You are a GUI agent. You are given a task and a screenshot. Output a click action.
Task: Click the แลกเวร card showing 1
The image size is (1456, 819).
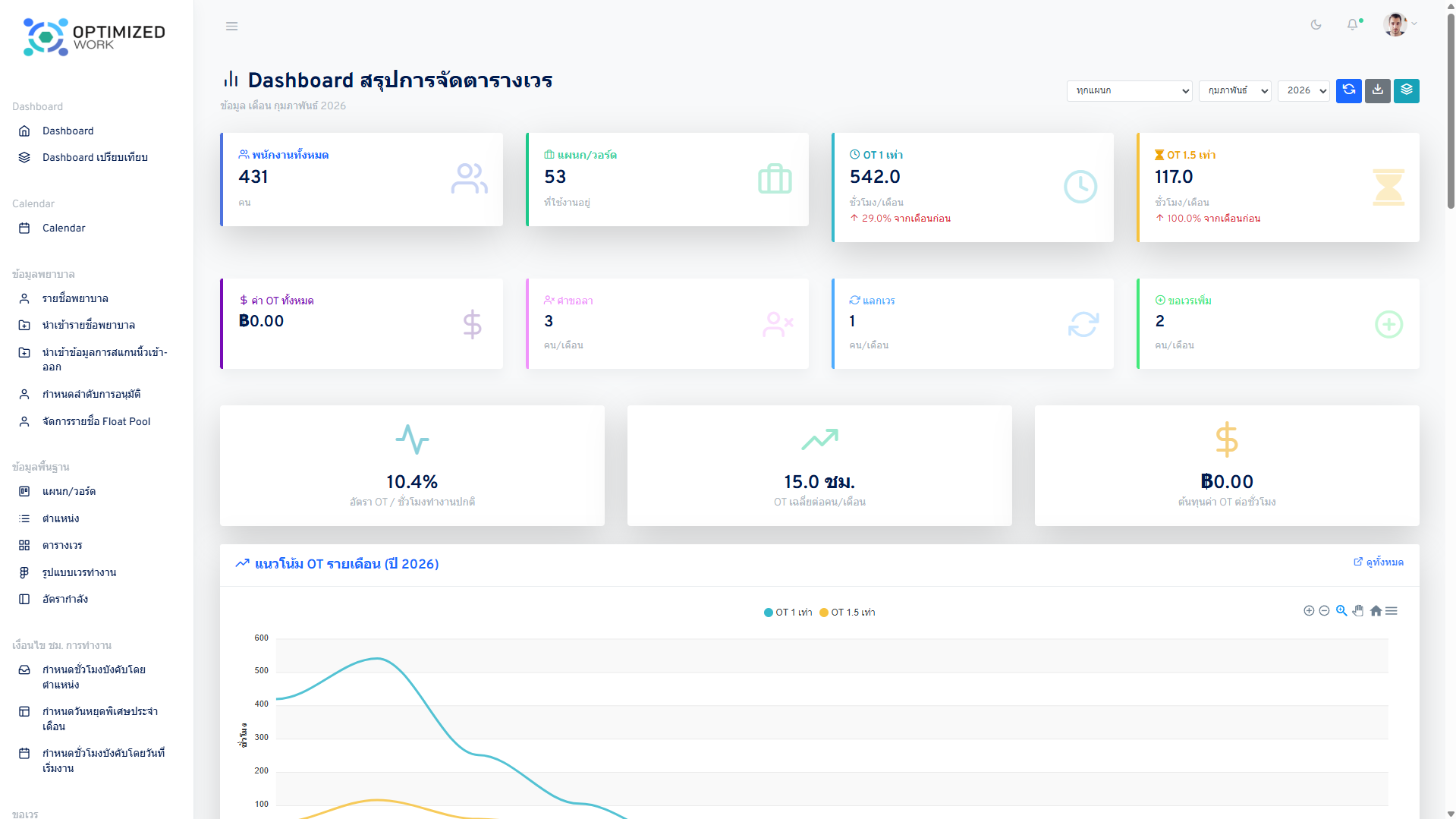click(x=973, y=324)
